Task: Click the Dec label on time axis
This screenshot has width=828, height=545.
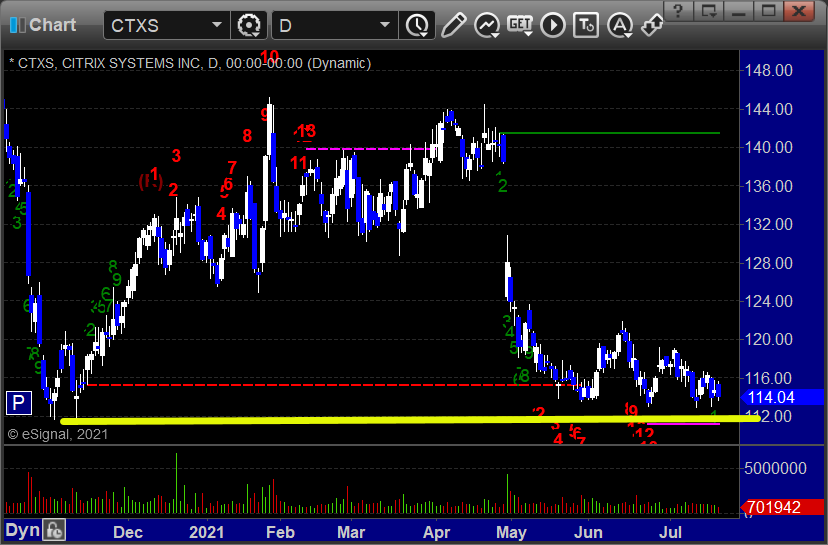Action: [128, 532]
